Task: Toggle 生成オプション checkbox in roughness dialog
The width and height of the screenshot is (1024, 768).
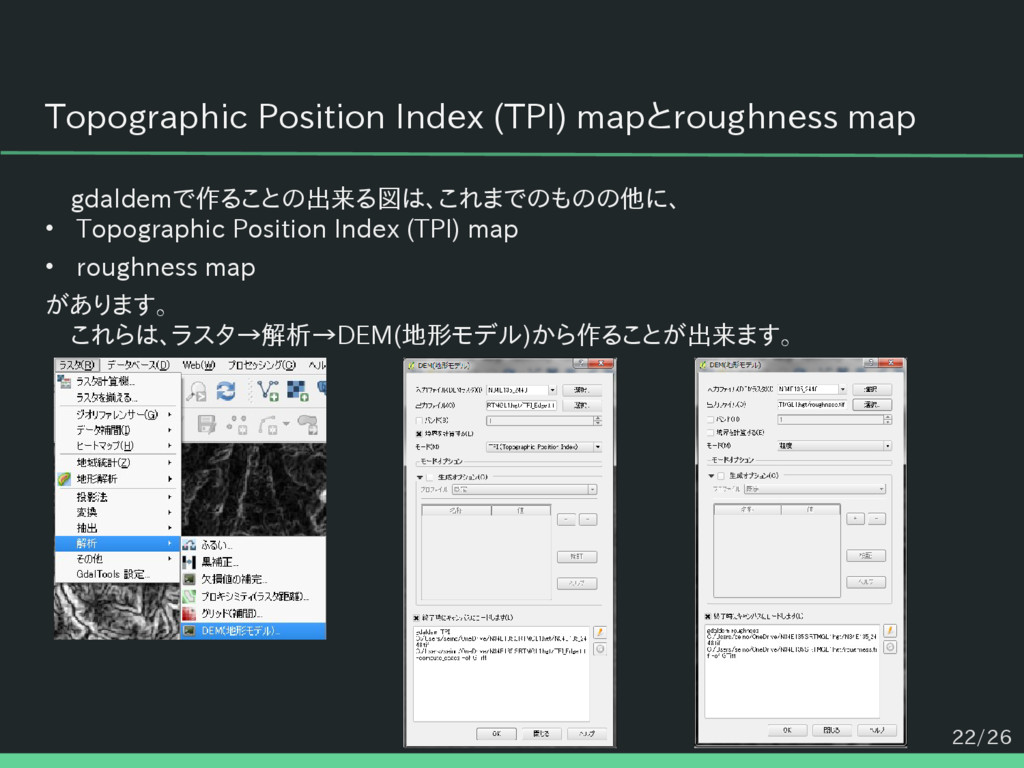Action: [x=722, y=476]
